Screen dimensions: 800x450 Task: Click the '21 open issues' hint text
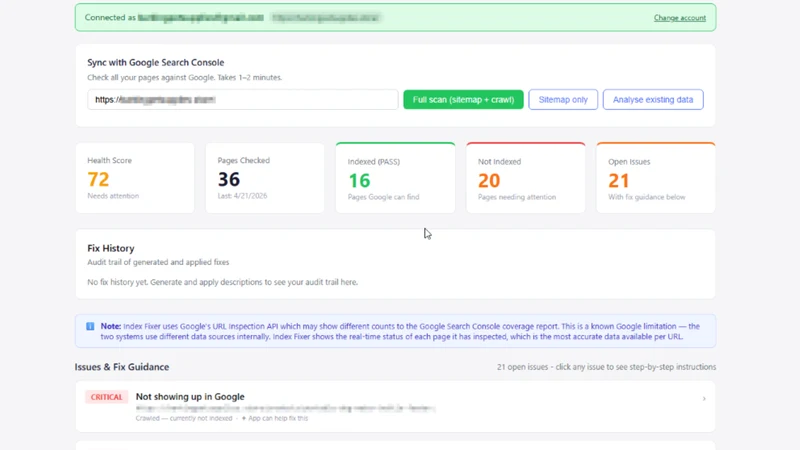click(x=606, y=367)
